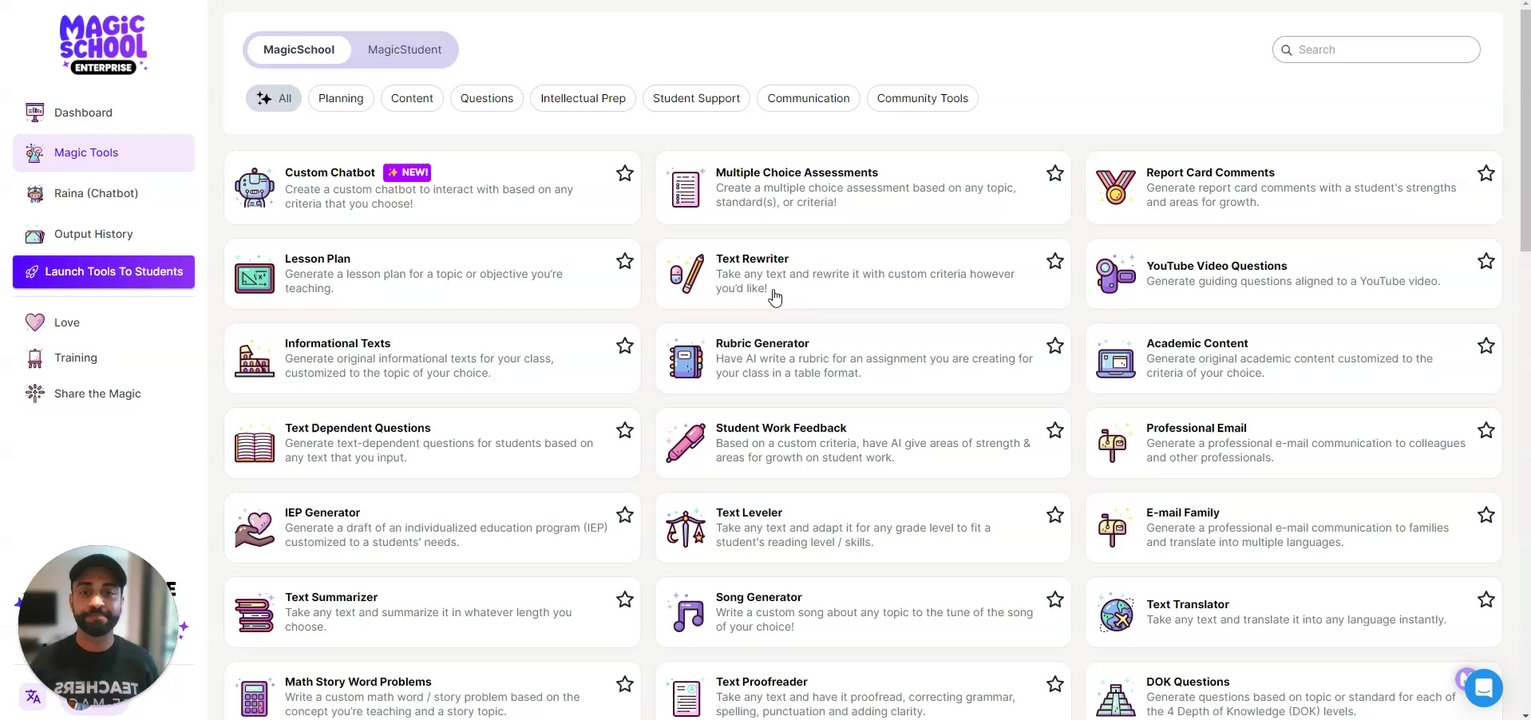
Task: Show Community Tools category
Action: (x=922, y=98)
